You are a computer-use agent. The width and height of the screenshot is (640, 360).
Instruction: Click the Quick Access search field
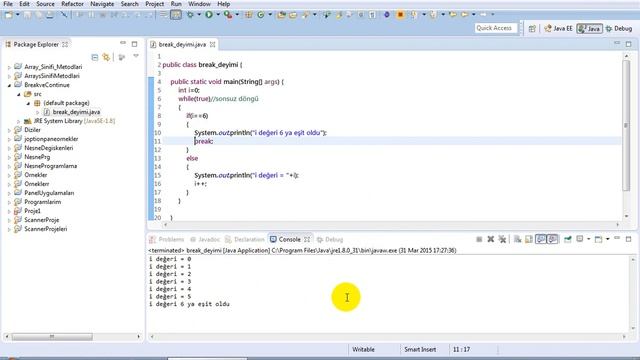pyautogui.click(x=496, y=28)
